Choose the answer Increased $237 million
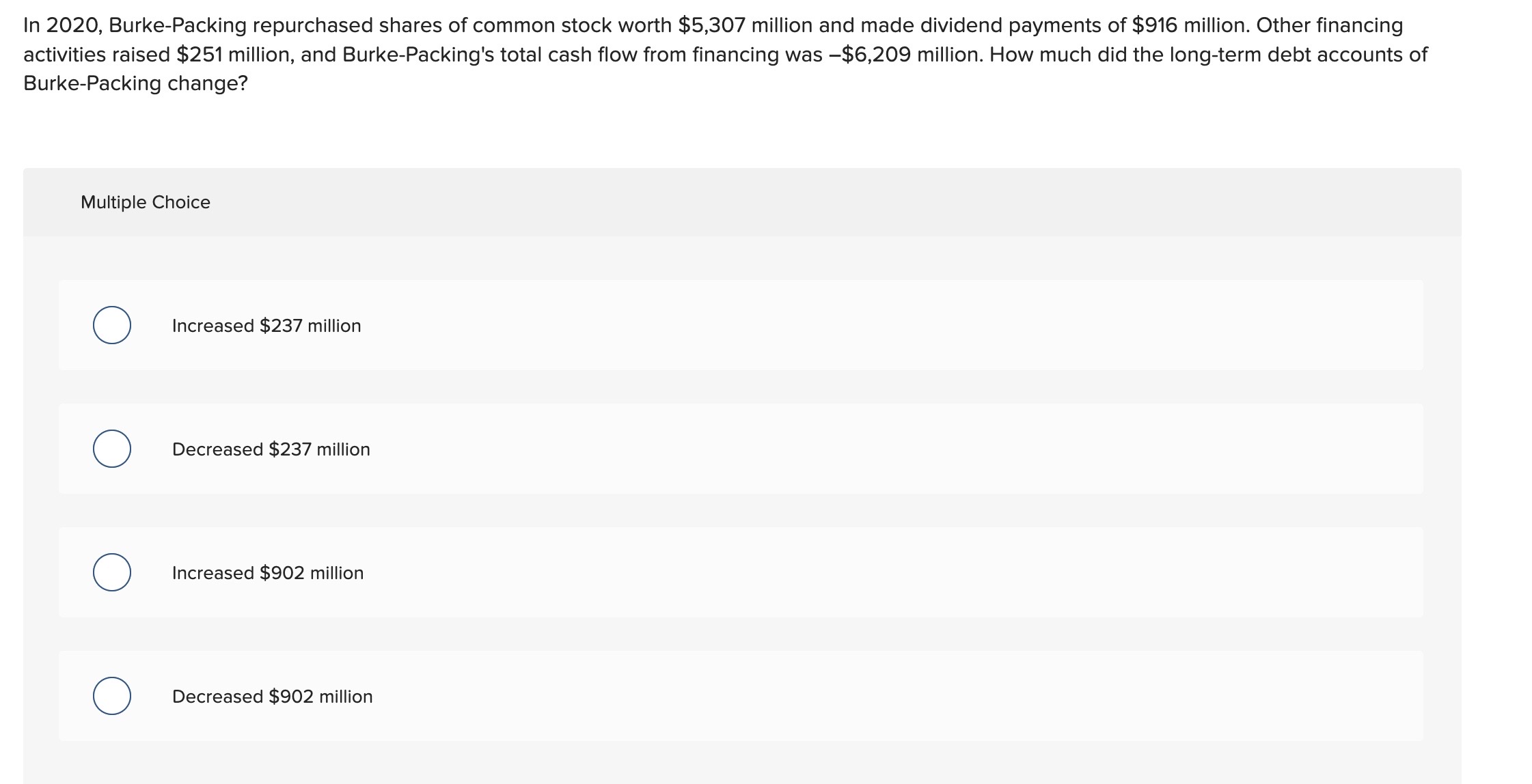Image resolution: width=1532 pixels, height=784 pixels. pyautogui.click(x=265, y=326)
